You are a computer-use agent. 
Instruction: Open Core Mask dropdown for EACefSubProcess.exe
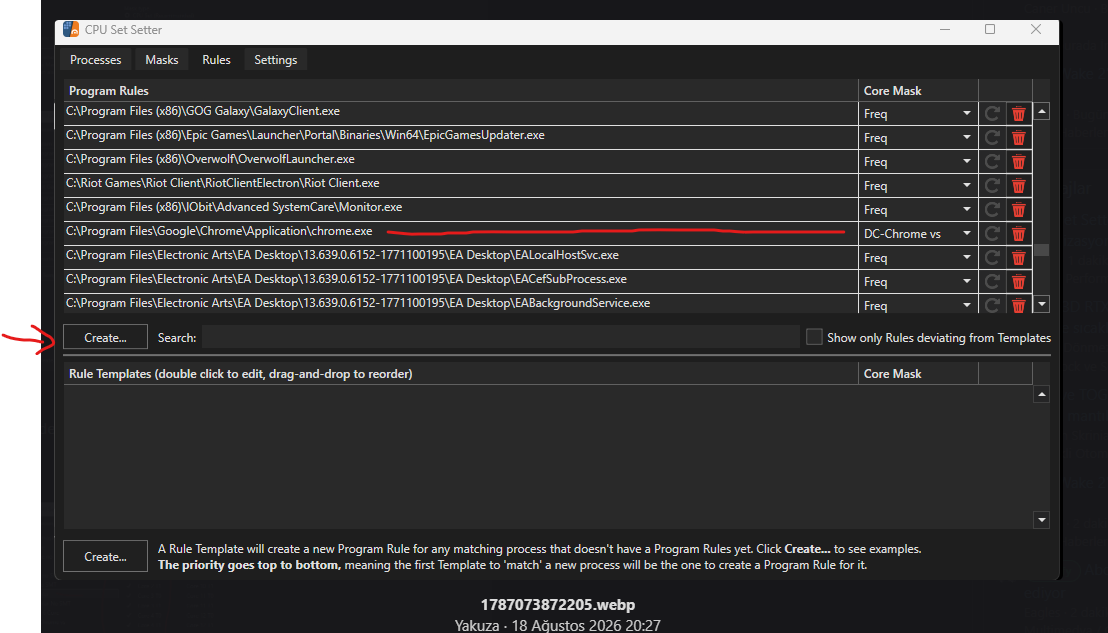918,282
